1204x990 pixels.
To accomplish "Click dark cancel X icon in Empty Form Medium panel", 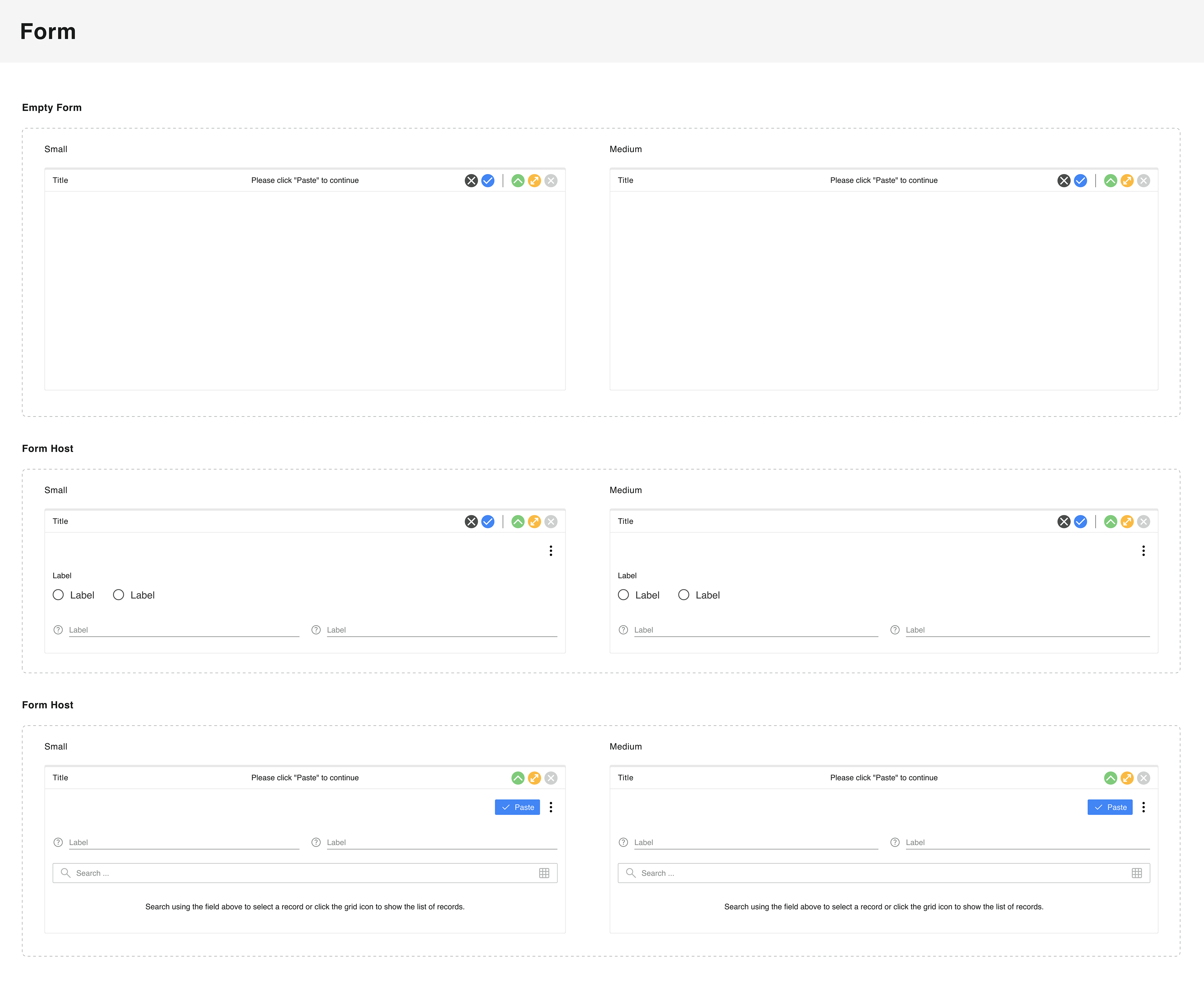I will click(x=1064, y=181).
